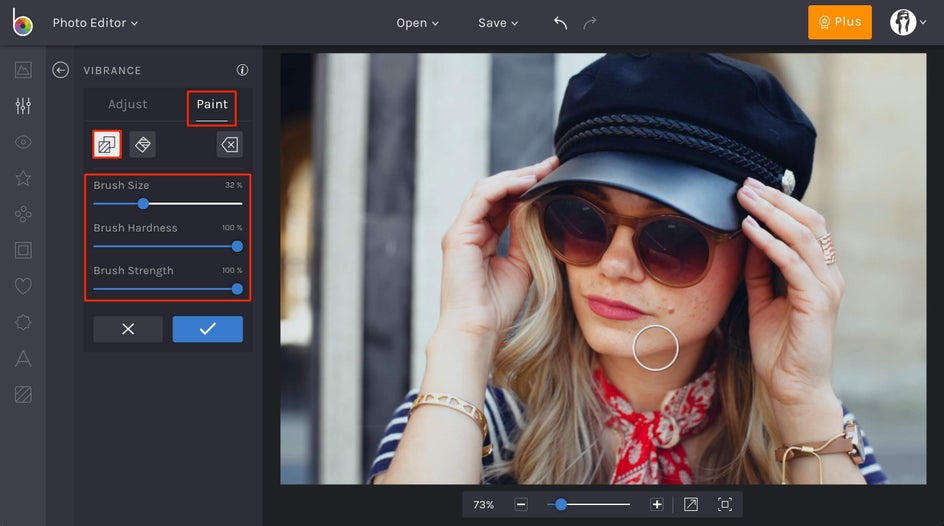Toggle the erase brush mode button
The width and height of the screenshot is (944, 526).
[143, 145]
